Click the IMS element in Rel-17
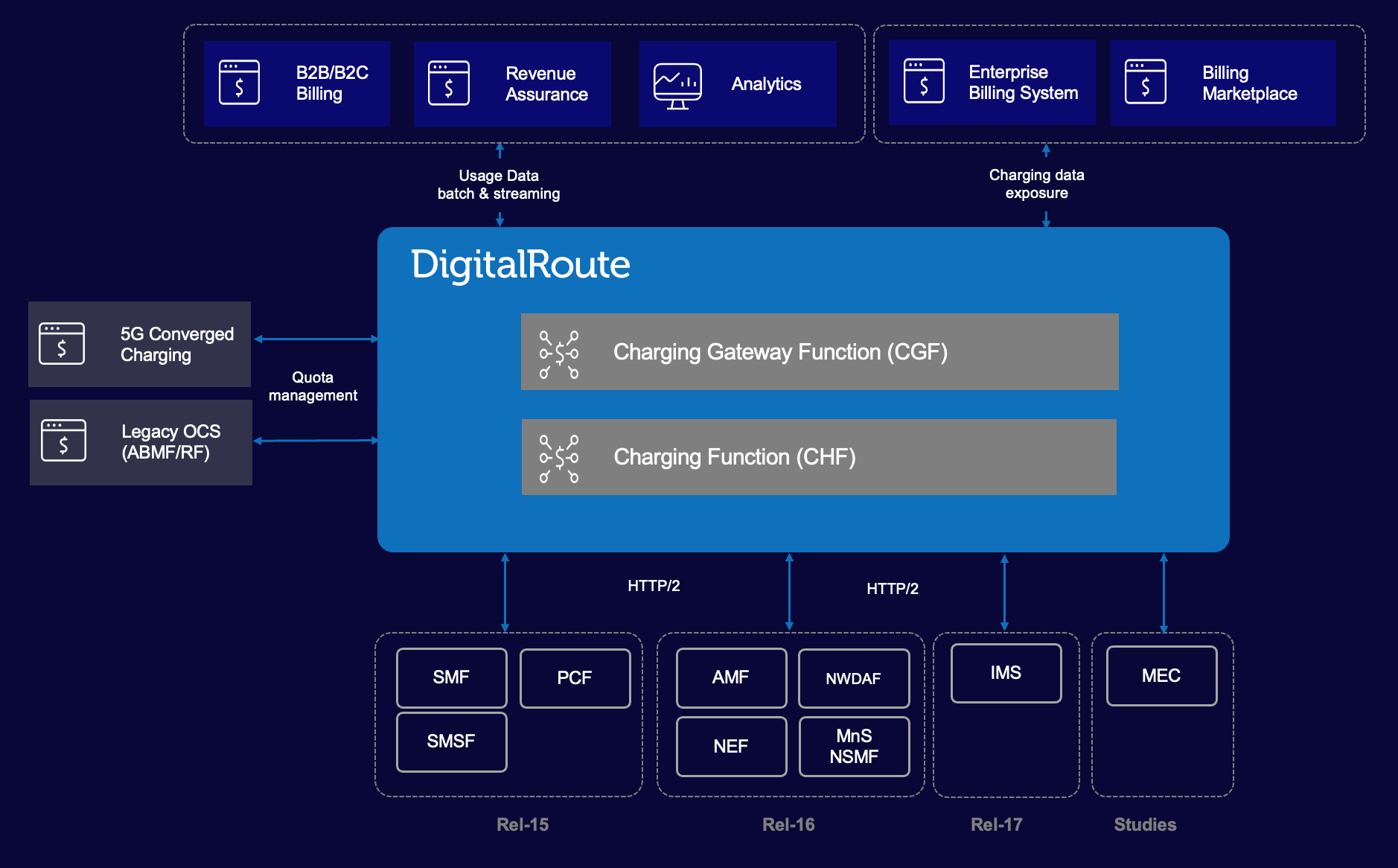Screen dimensions: 1398x868 (1006, 672)
